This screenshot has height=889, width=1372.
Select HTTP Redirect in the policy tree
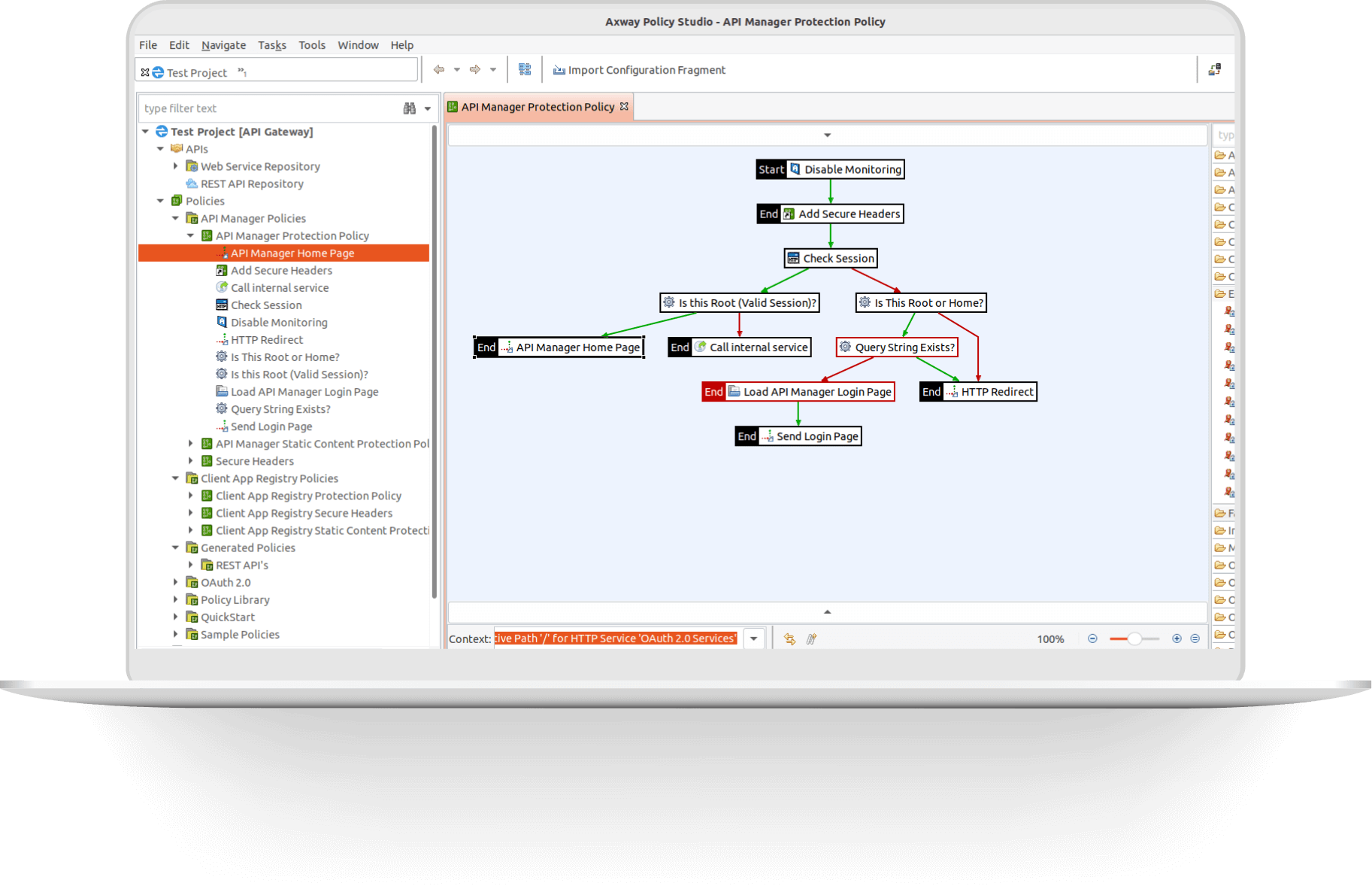pyautogui.click(x=267, y=340)
